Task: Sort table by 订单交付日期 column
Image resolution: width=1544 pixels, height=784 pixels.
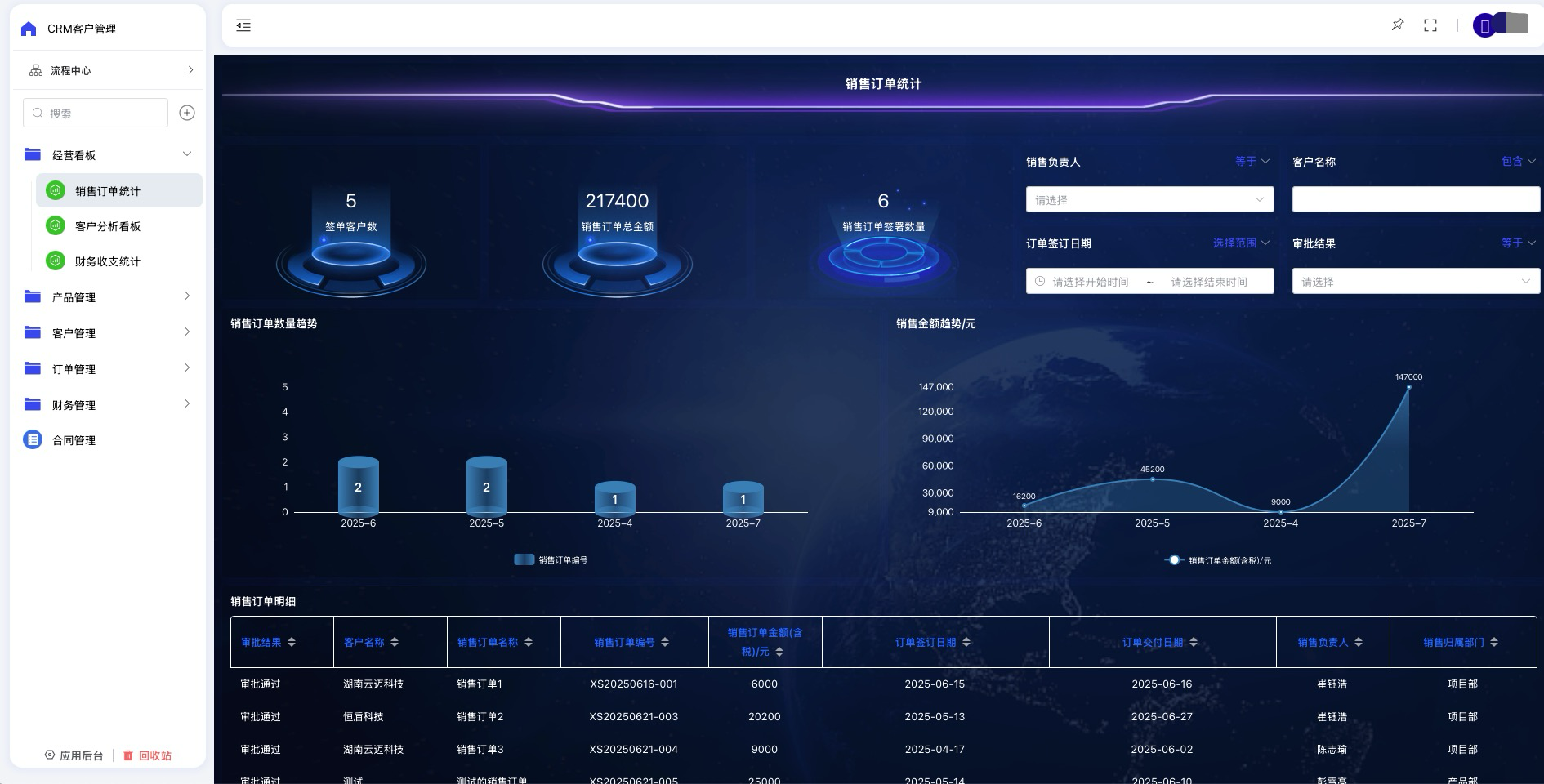Action: click(x=1194, y=642)
